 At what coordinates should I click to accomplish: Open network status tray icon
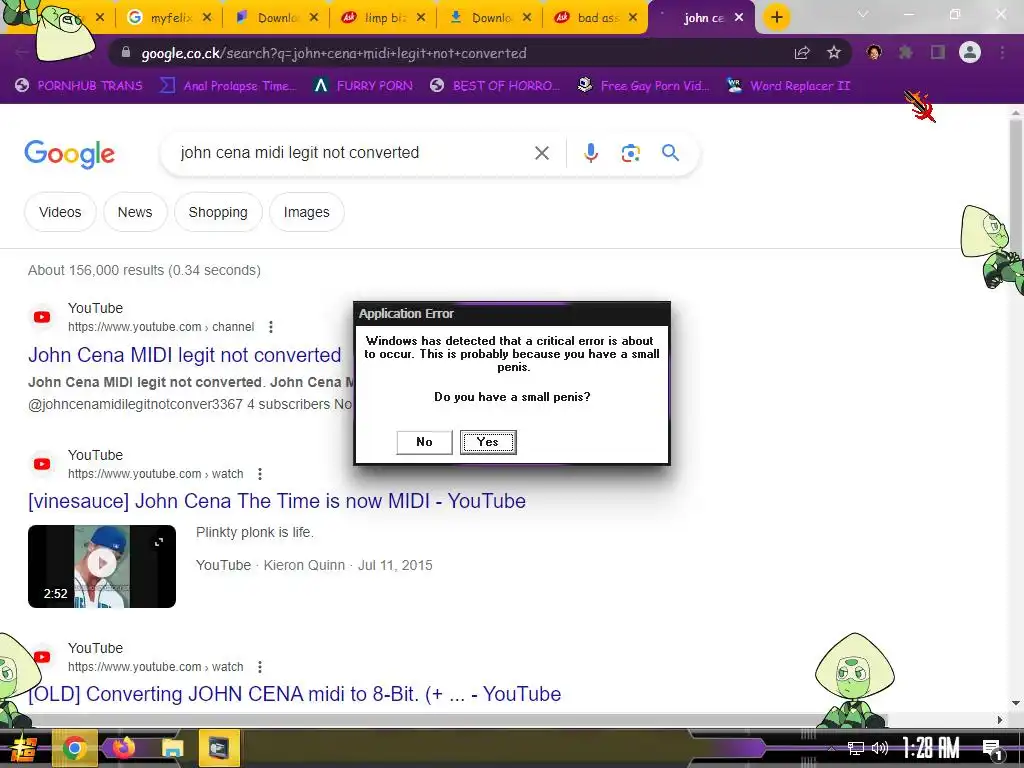(856, 748)
